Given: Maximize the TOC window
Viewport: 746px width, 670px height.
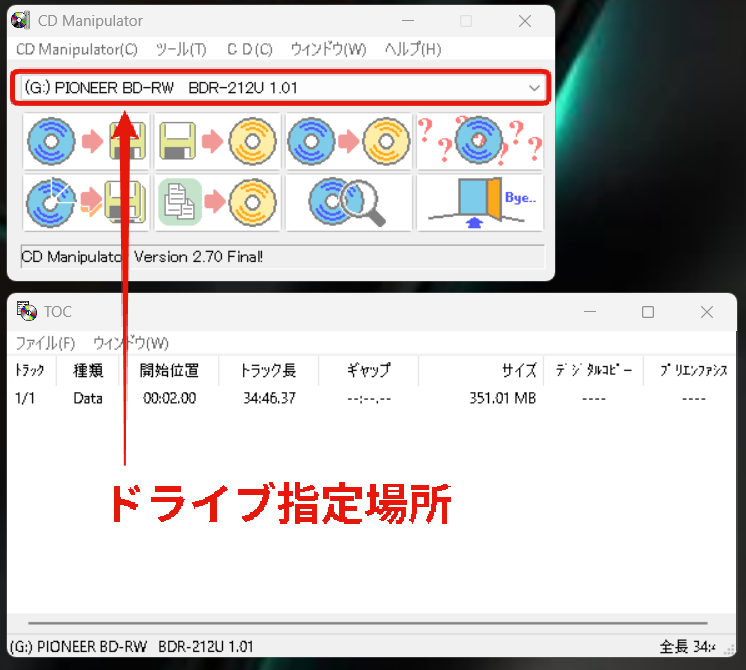Looking at the screenshot, I should [648, 312].
